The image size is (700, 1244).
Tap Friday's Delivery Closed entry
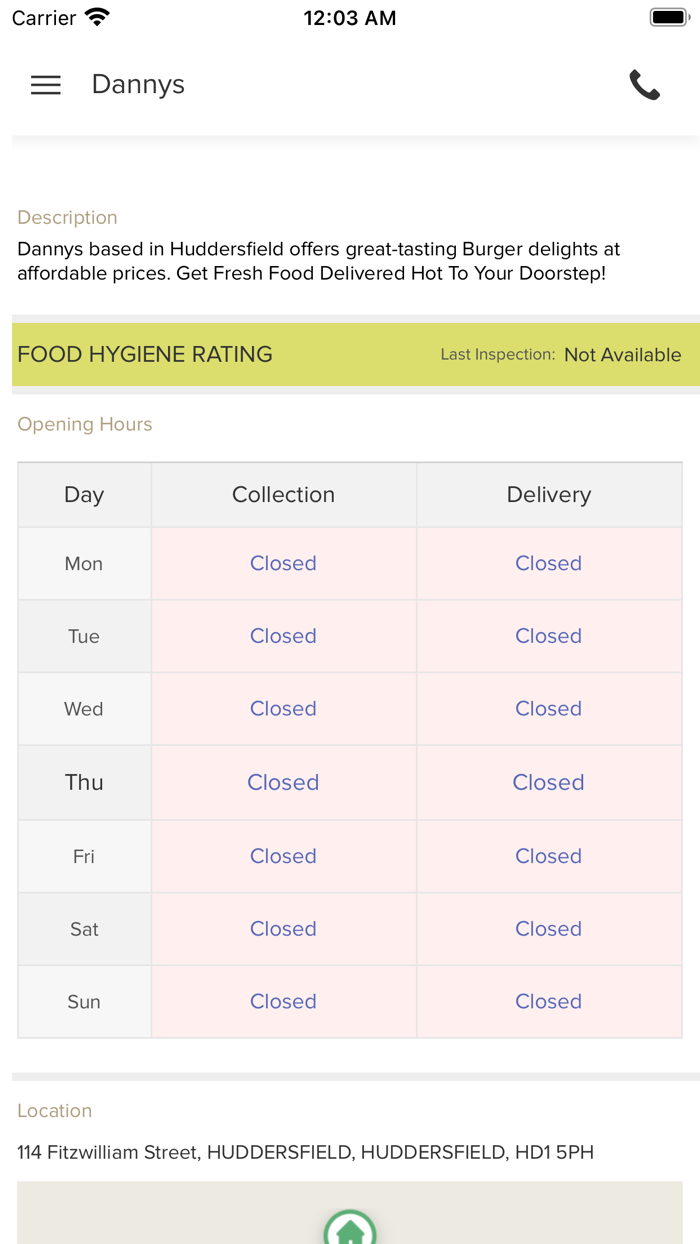coord(548,856)
